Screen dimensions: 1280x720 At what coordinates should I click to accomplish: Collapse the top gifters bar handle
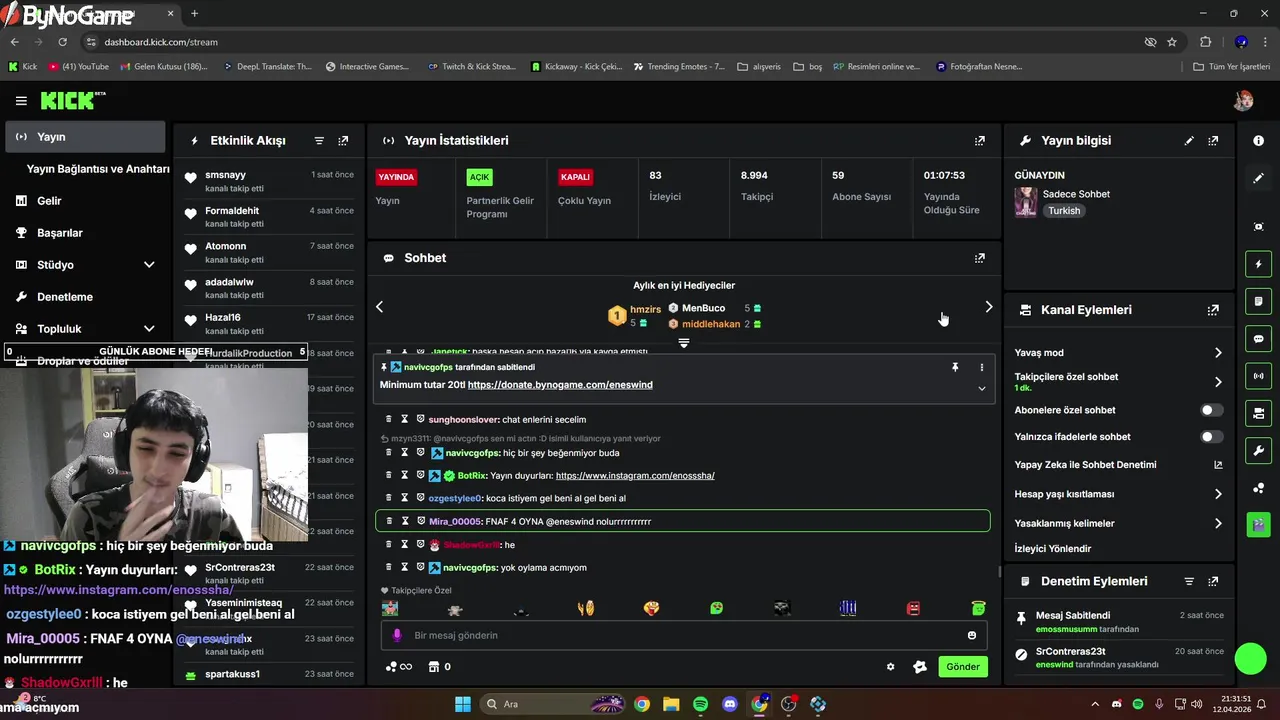pos(684,343)
